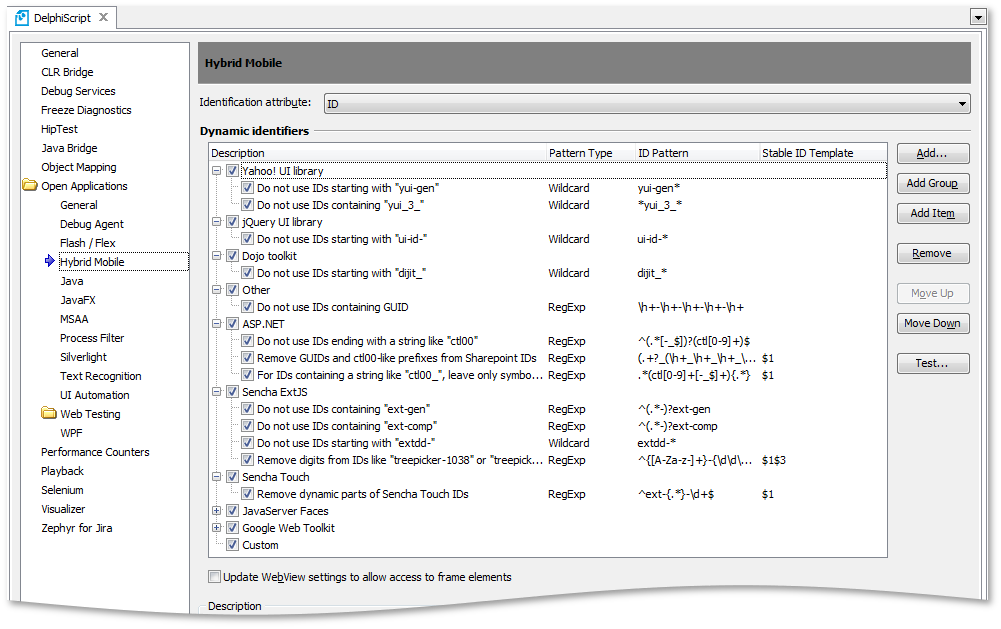Image resolution: width=1001 pixels, height=629 pixels.
Task: Click the Move Down button
Action: 932,323
